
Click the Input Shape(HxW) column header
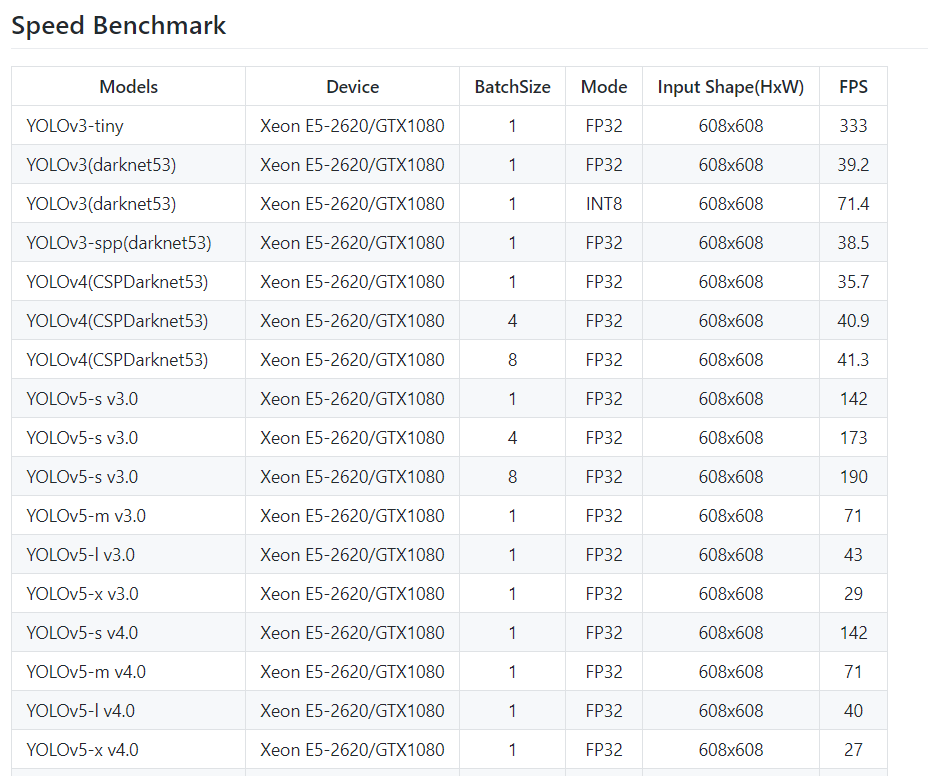(x=730, y=87)
